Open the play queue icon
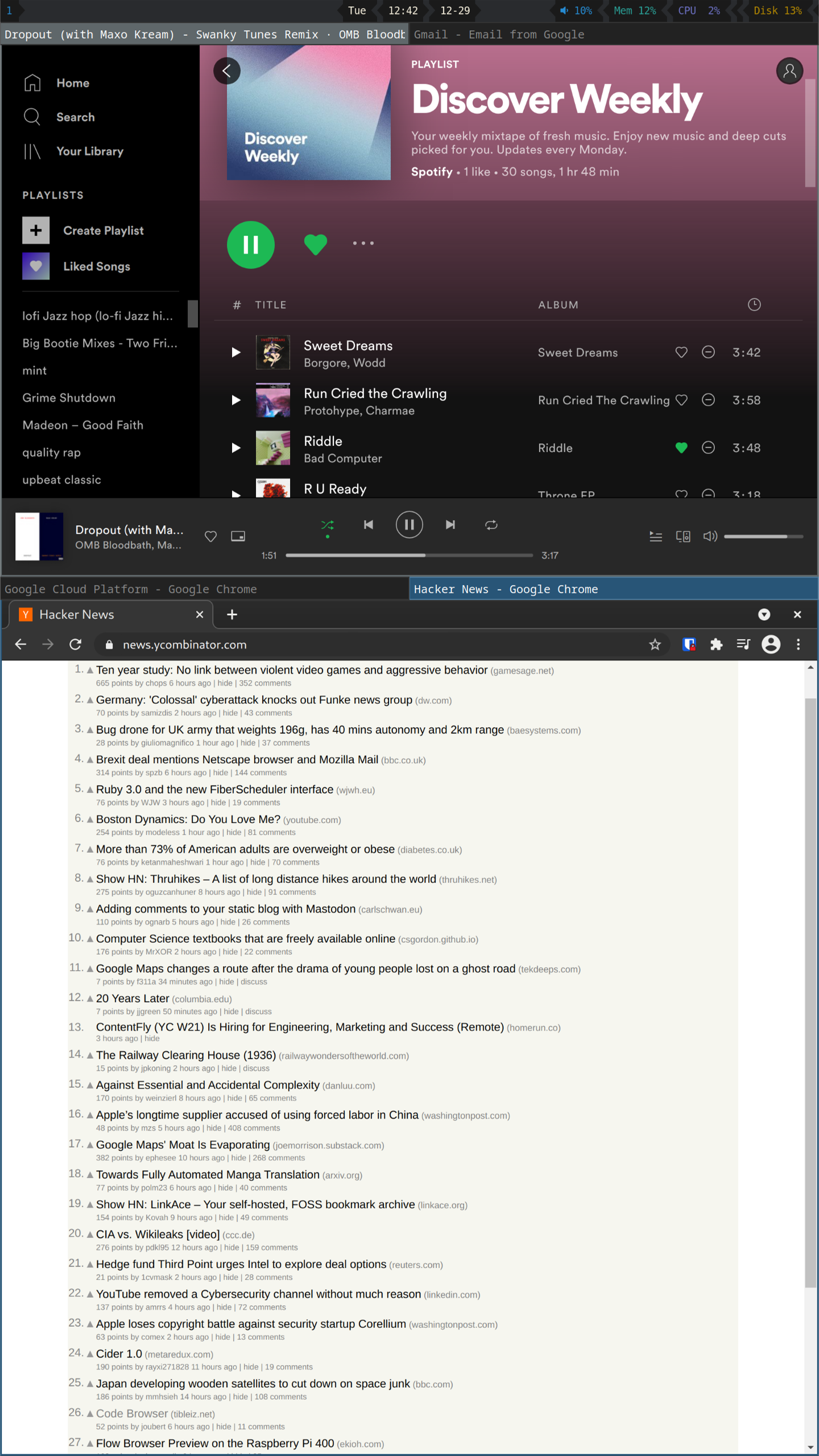The height and width of the screenshot is (1456, 819). pos(656,537)
